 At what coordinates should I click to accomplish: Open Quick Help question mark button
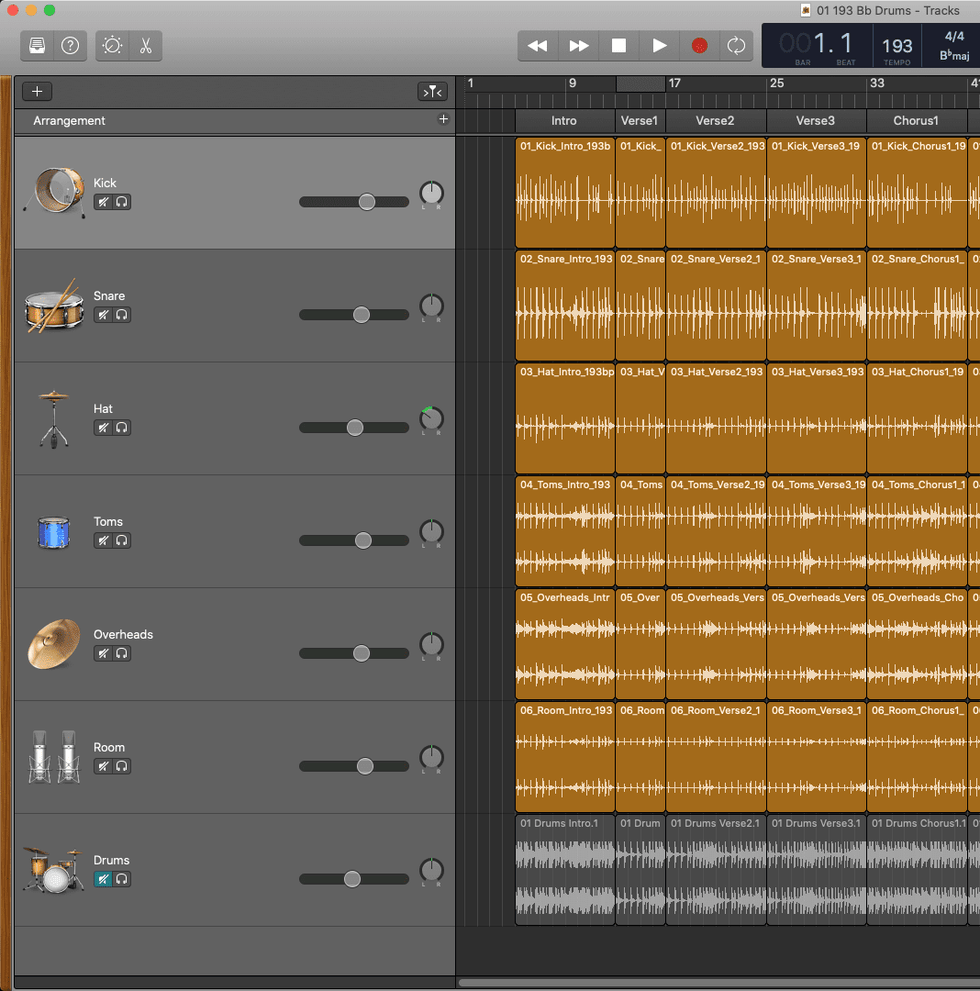[70, 46]
